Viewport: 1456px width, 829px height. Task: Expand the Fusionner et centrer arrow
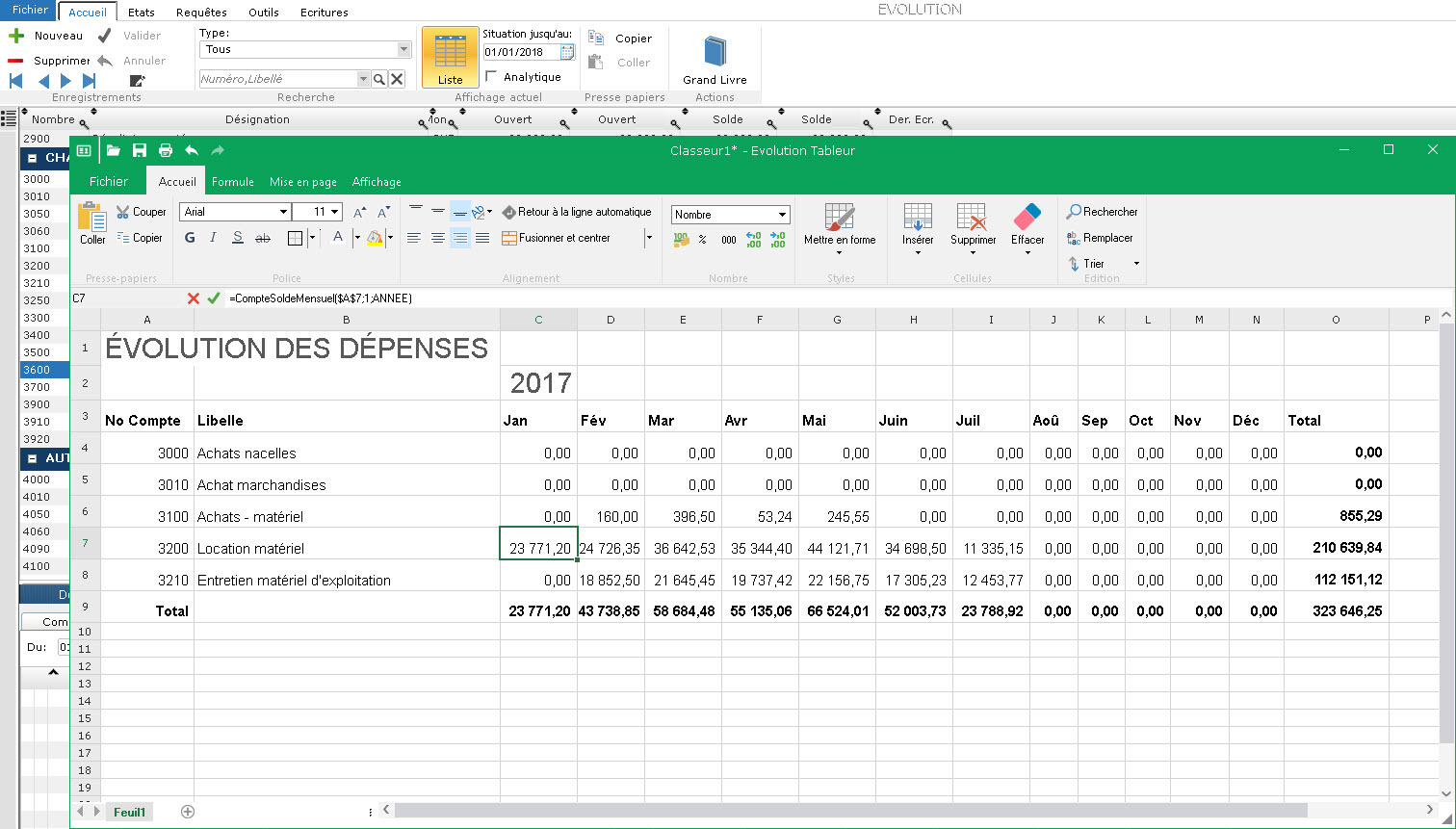[648, 238]
